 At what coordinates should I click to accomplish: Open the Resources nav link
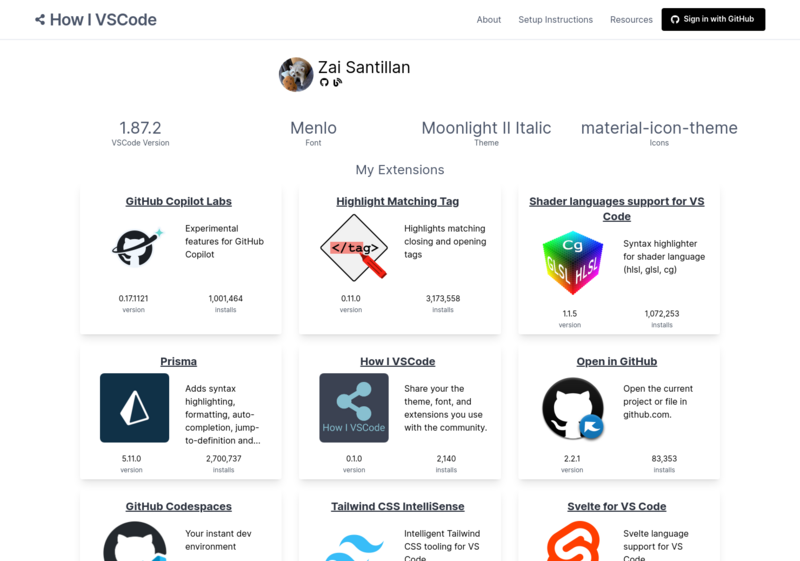[631, 20]
